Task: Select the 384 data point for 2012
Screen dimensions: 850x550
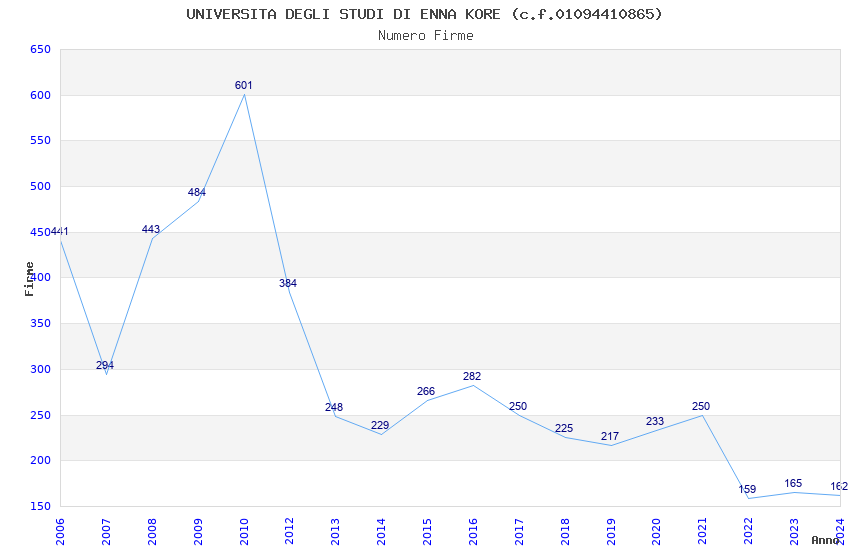Action: pyautogui.click(x=288, y=283)
